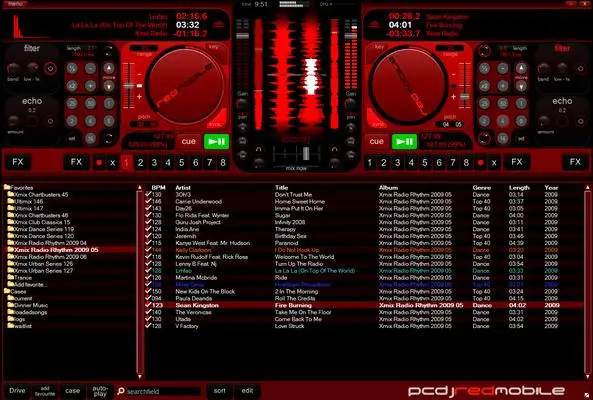Click the left deck jog wheel platter
The image size is (593, 400).
point(185,86)
